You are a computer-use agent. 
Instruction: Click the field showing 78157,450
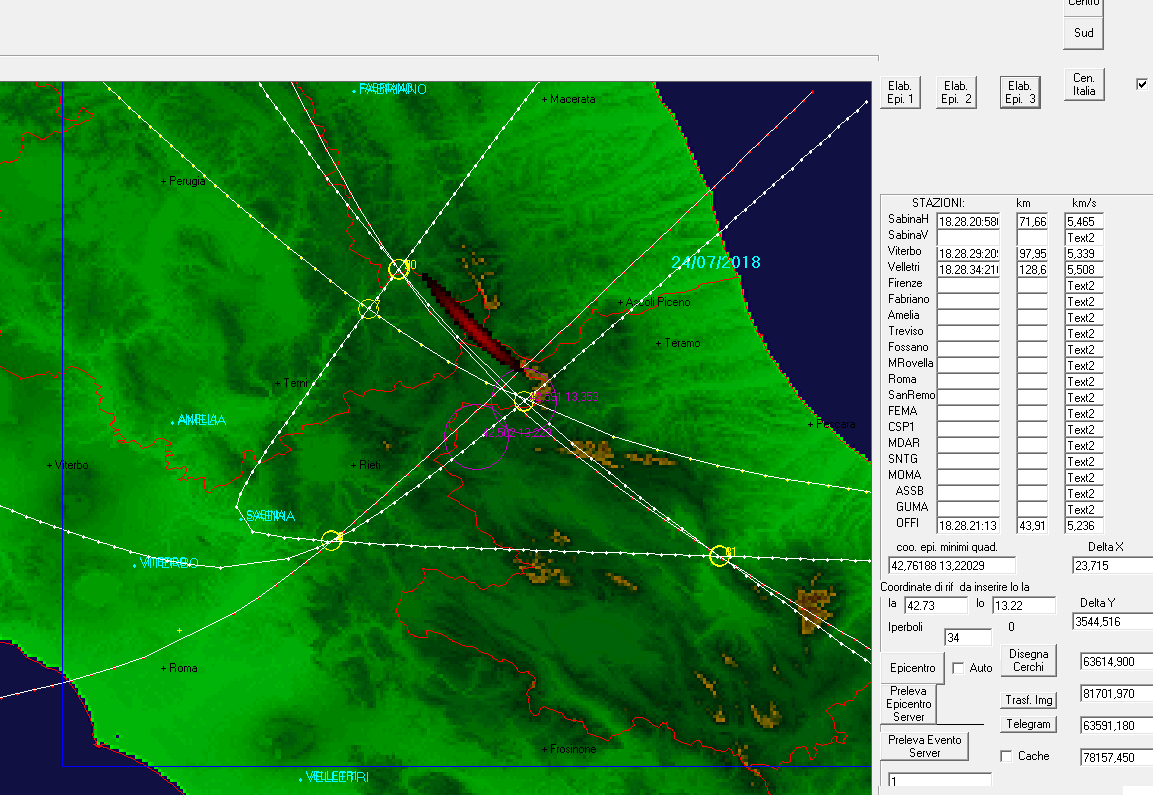pos(1116,757)
